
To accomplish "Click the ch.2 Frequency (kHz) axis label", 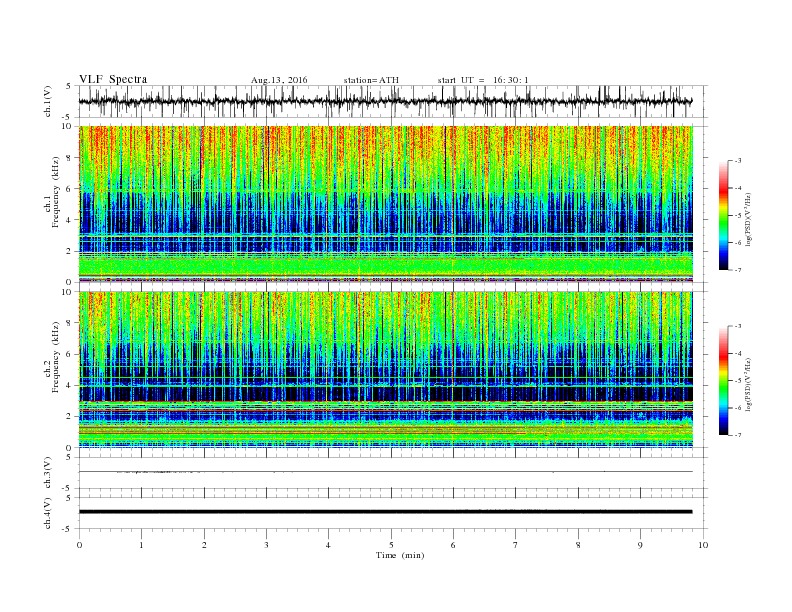I will click(x=52, y=358).
